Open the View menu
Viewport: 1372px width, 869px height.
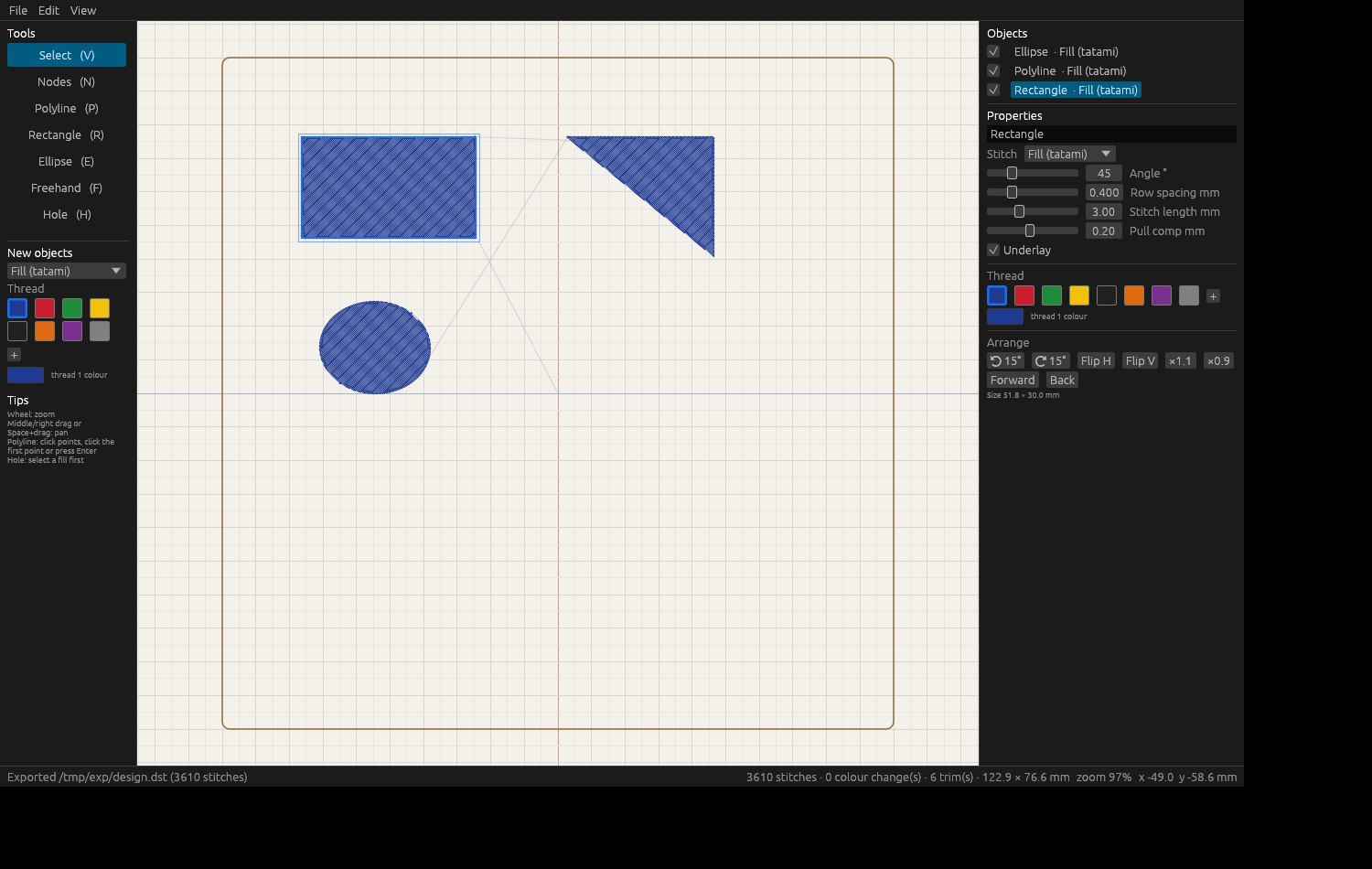click(x=83, y=10)
